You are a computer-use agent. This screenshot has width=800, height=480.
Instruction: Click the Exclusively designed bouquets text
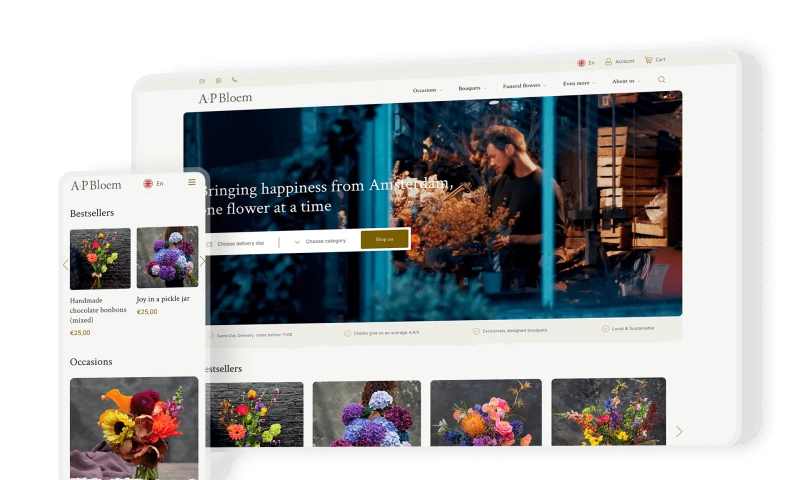[514, 331]
